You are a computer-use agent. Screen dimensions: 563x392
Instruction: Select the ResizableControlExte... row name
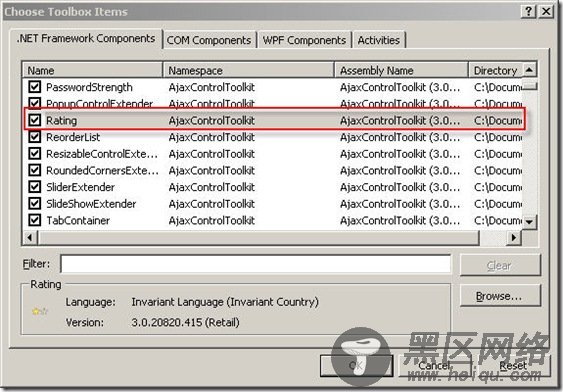coord(102,154)
